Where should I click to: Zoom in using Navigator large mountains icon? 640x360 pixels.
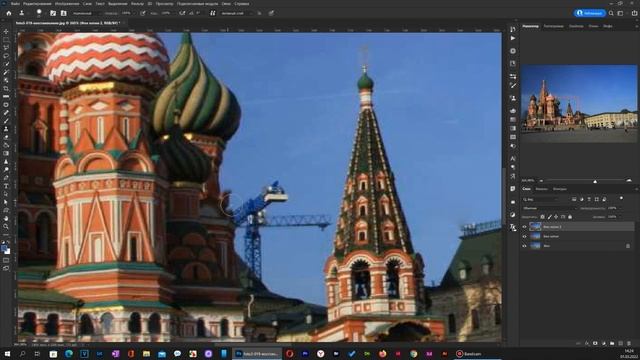pos(629,180)
